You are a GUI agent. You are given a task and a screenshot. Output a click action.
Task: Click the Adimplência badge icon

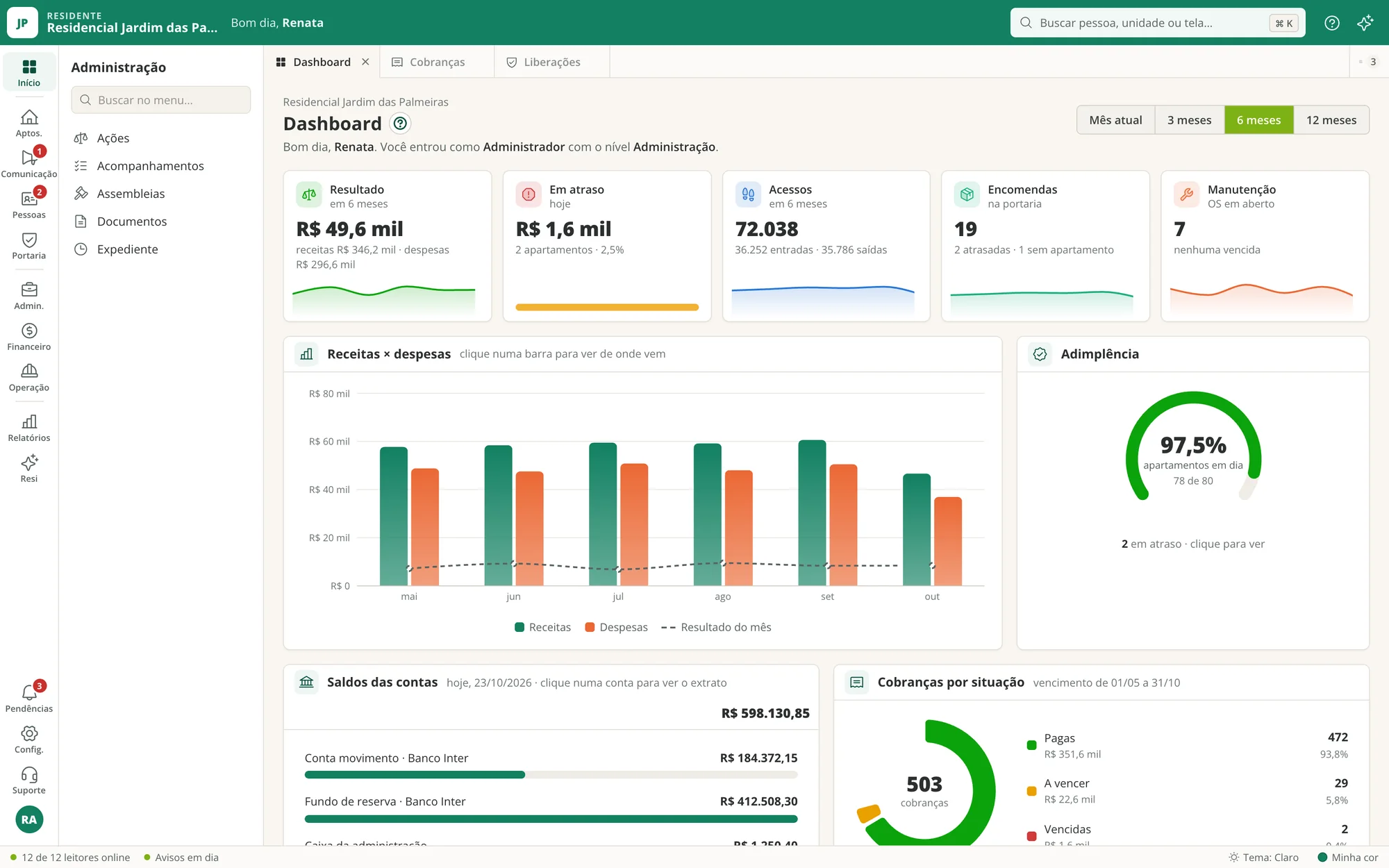(1040, 354)
